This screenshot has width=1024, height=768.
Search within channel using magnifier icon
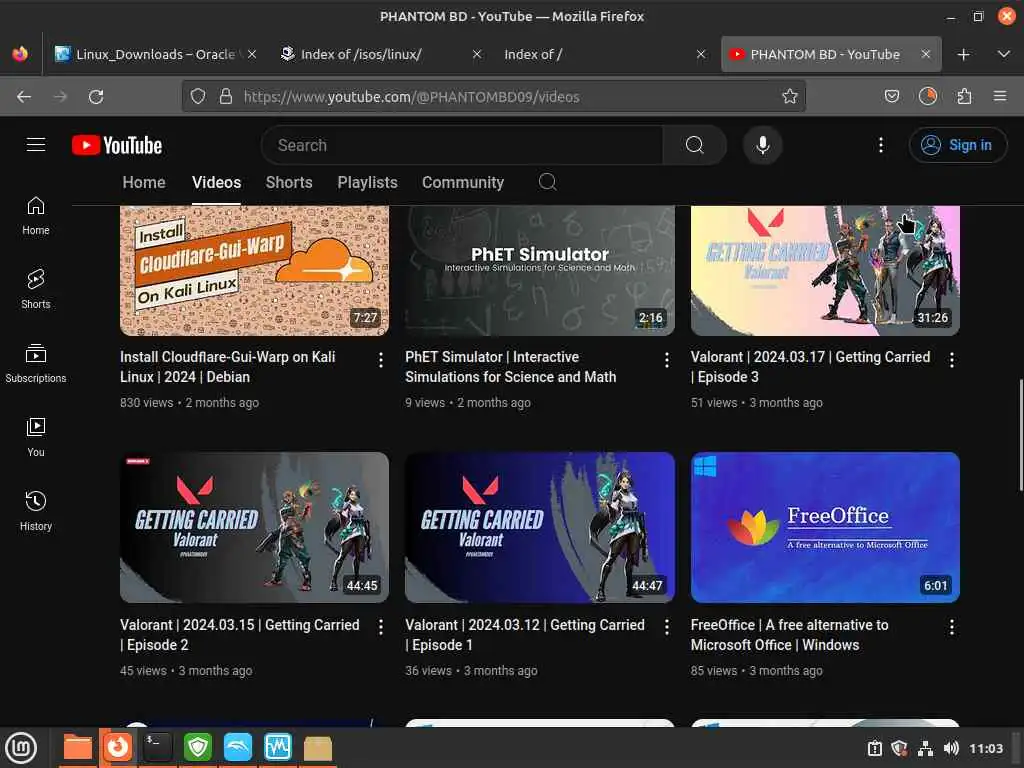click(x=547, y=182)
